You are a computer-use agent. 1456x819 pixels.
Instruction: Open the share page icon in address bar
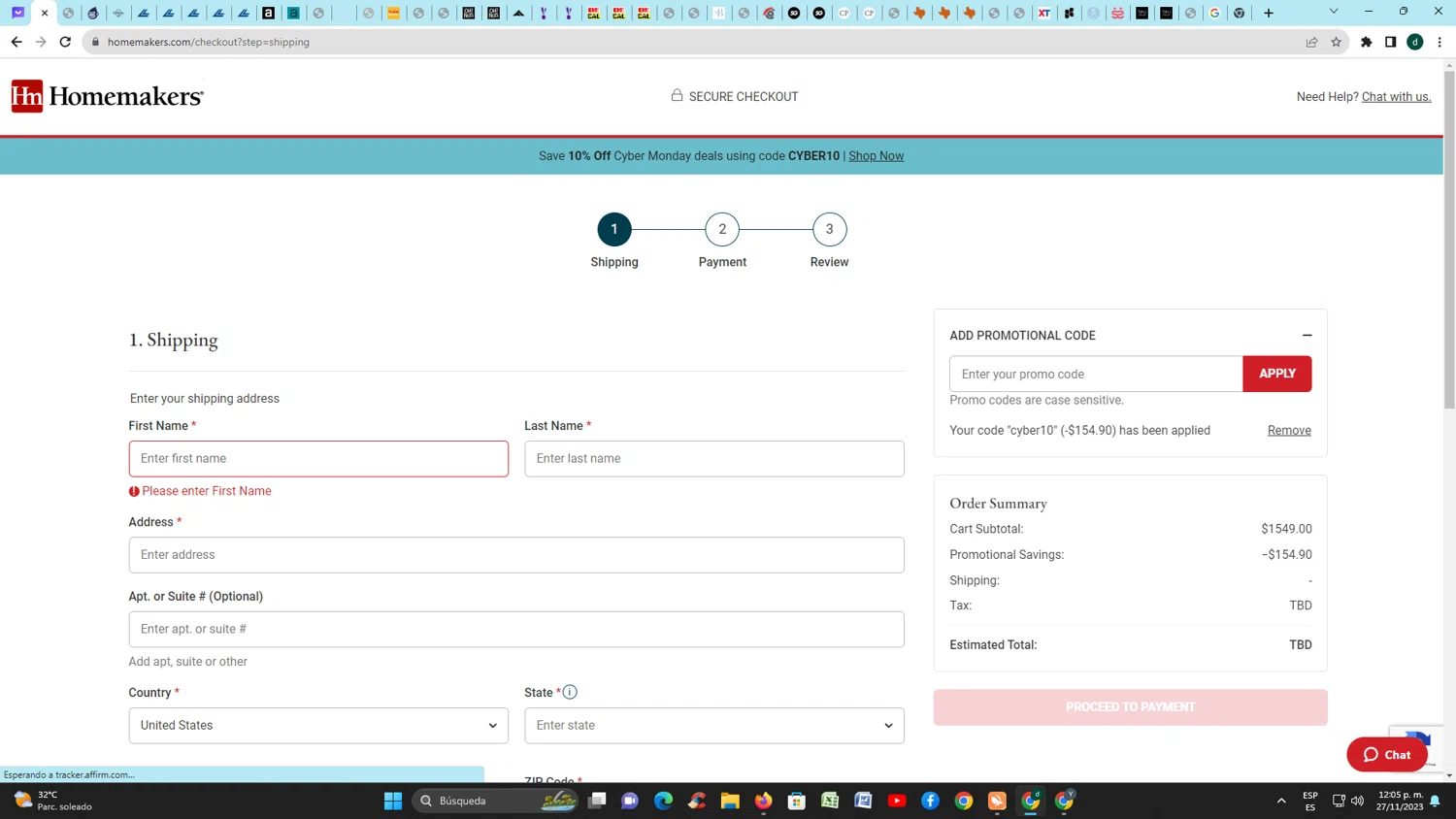coord(1311,42)
